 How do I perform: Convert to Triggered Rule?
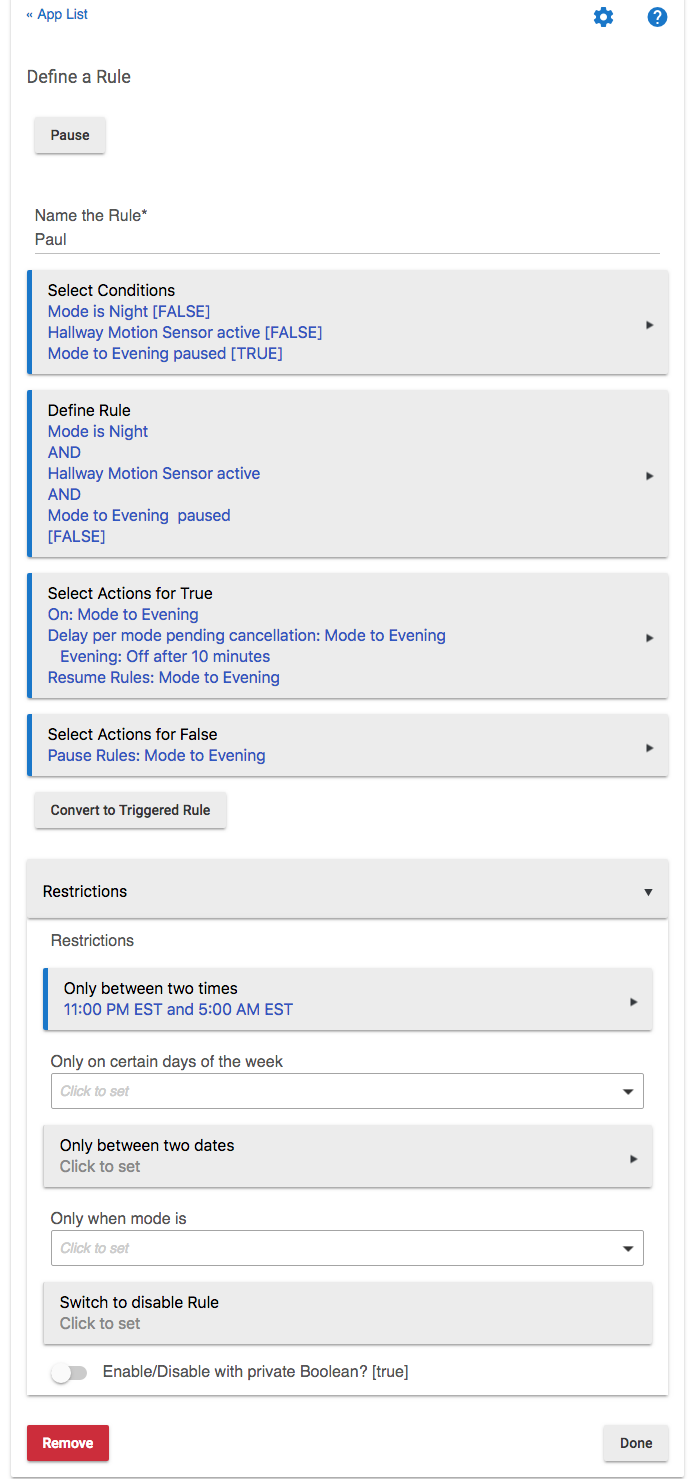130,810
